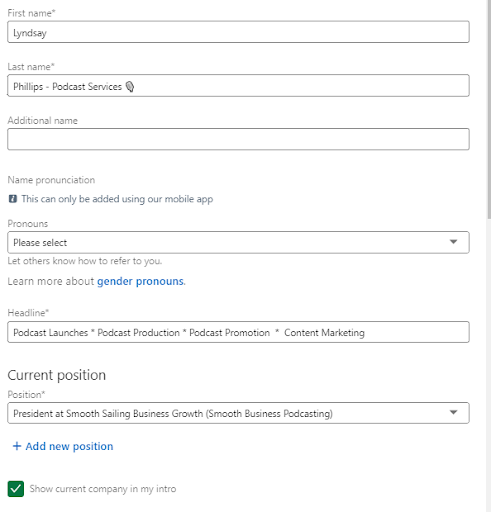Open the Pronouns 'Please select' dropdown
The image size is (491, 512).
238,242
